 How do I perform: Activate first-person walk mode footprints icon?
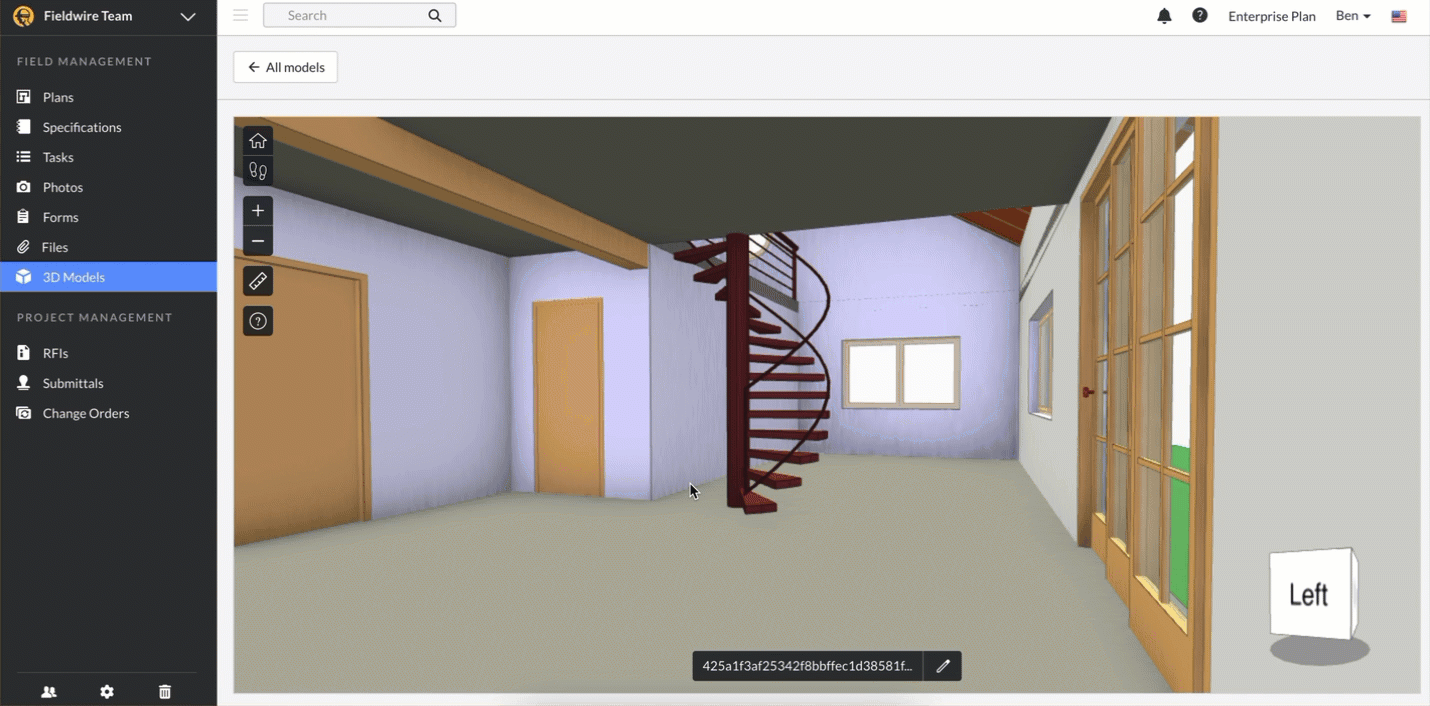point(258,171)
